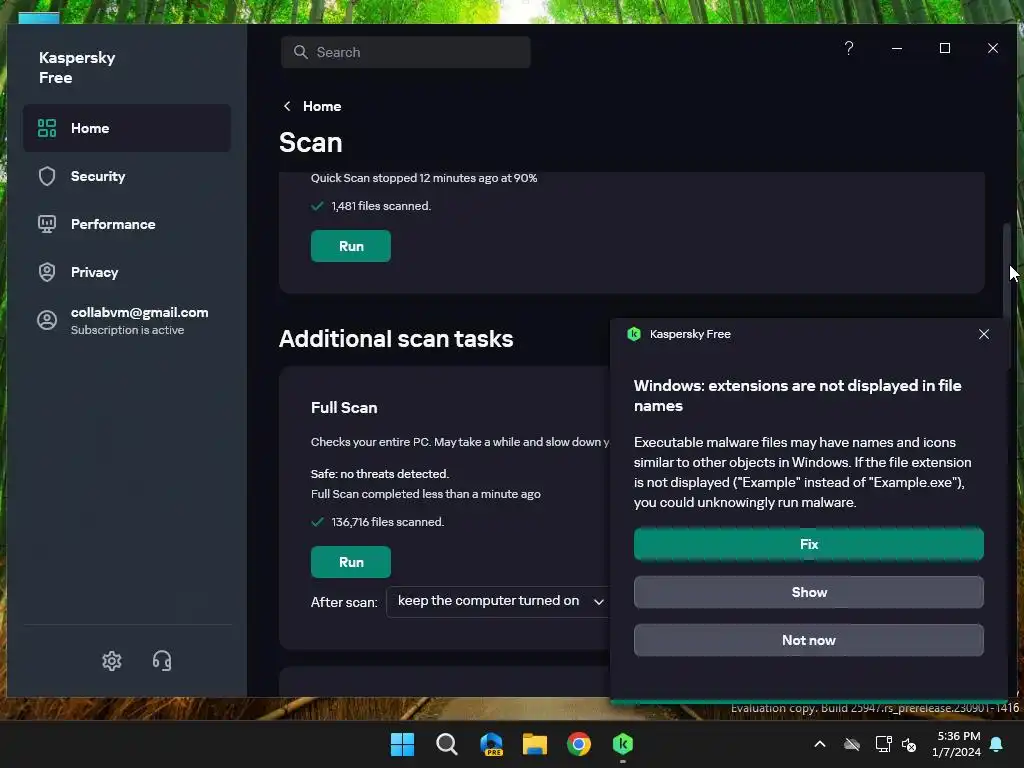This screenshot has height=768, width=1024.
Task: Click the account profile icon
Action: pos(47,320)
